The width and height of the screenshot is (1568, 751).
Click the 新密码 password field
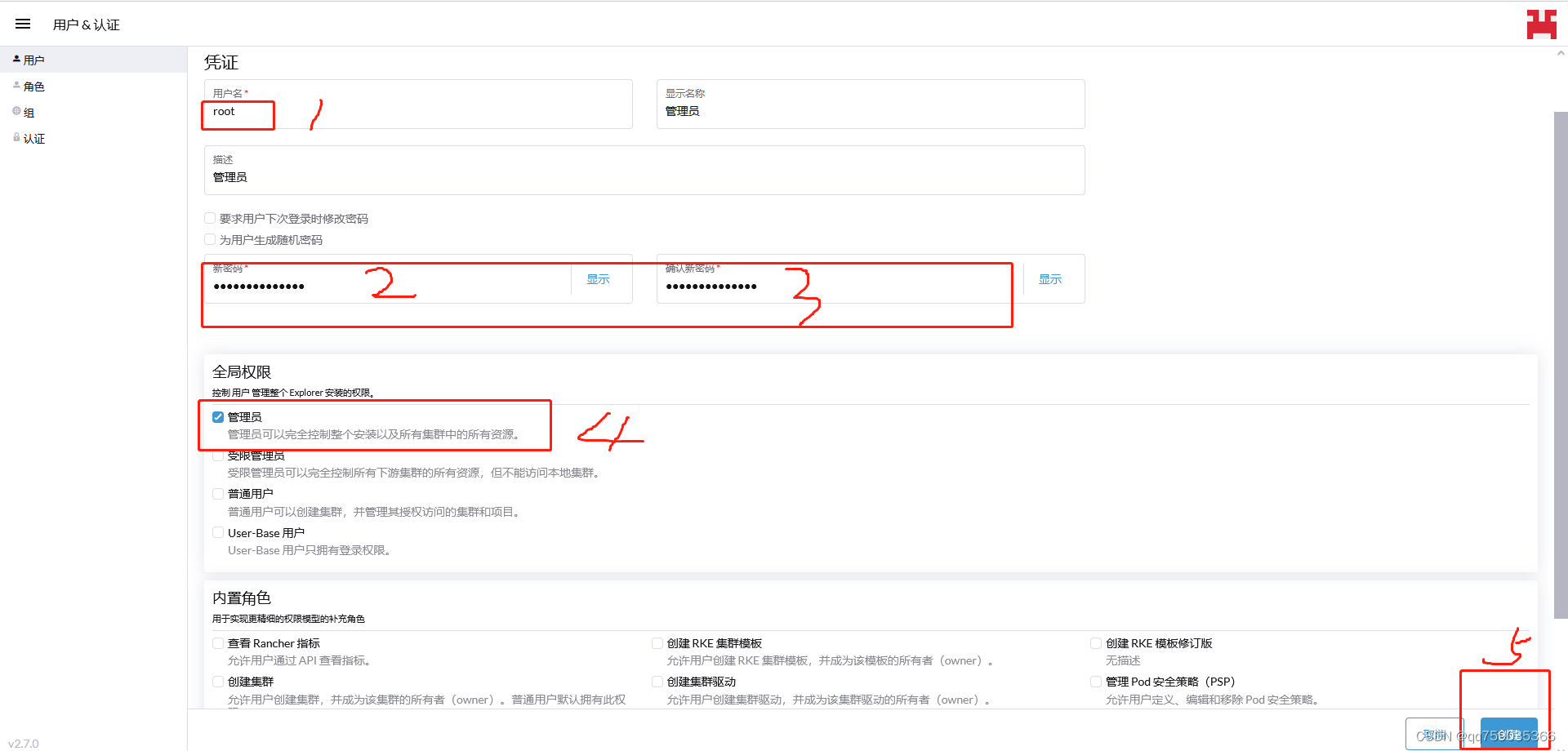point(388,279)
